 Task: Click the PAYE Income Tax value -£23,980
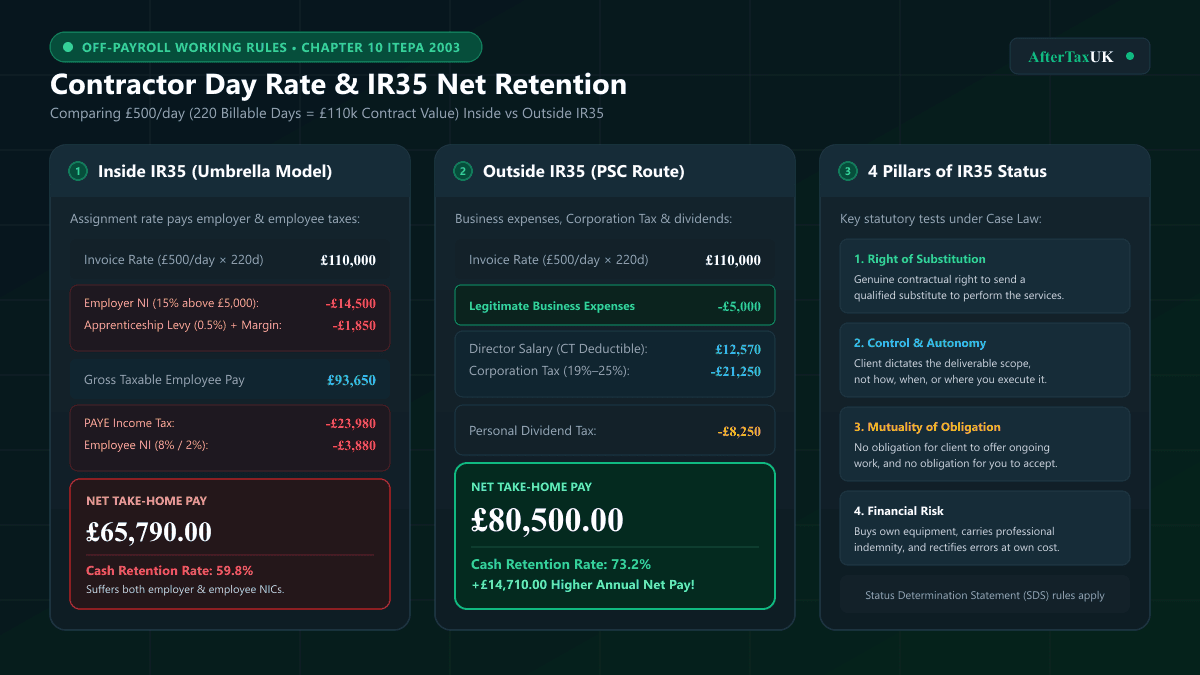(x=351, y=423)
